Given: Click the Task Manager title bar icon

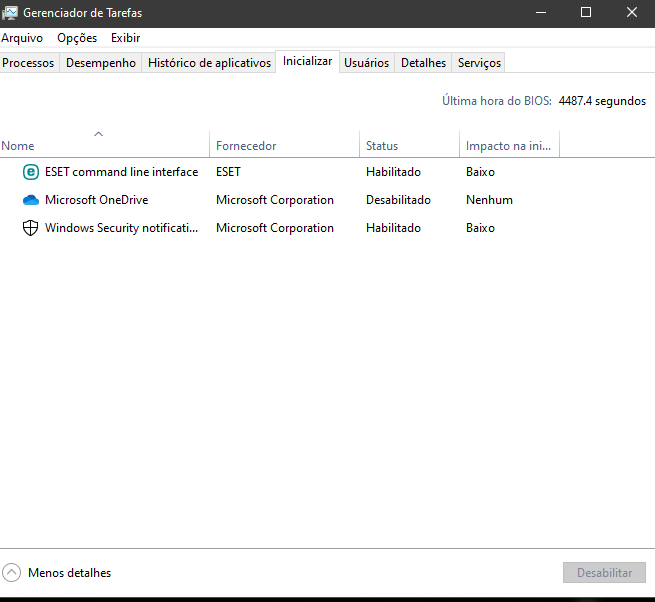Looking at the screenshot, I should 10,13.
